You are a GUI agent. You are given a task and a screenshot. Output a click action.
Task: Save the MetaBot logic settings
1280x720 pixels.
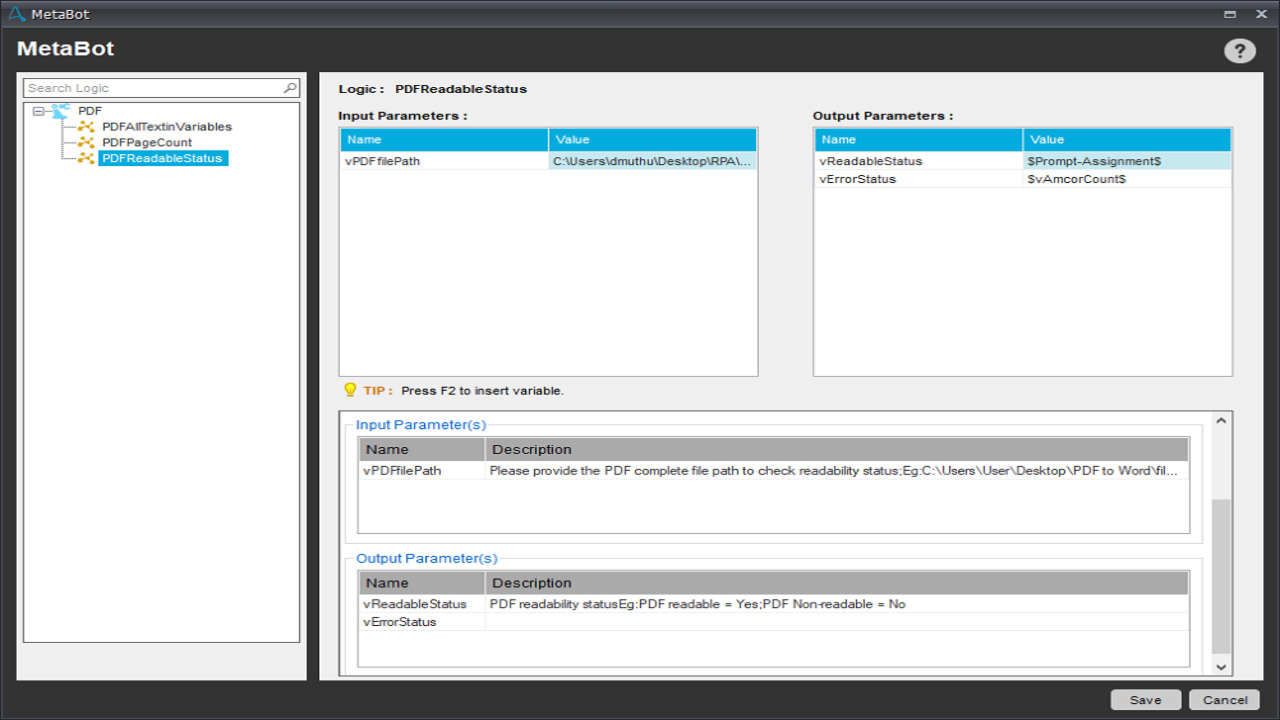click(x=1145, y=700)
